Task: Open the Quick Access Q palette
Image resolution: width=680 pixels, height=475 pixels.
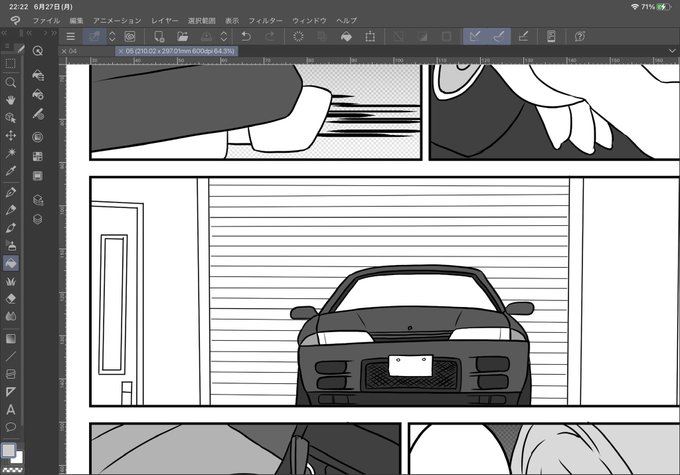Action: (38, 51)
